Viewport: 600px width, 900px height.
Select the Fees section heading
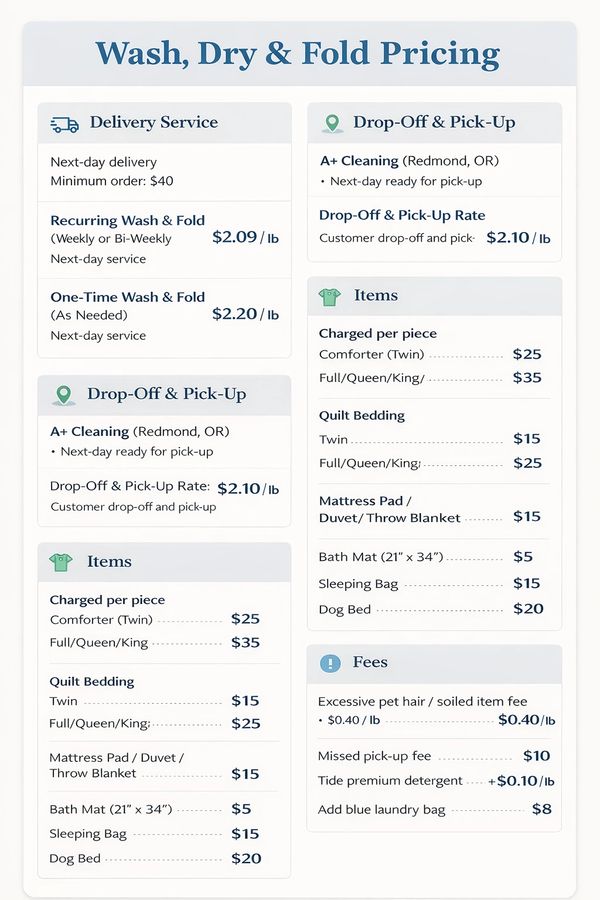click(370, 663)
